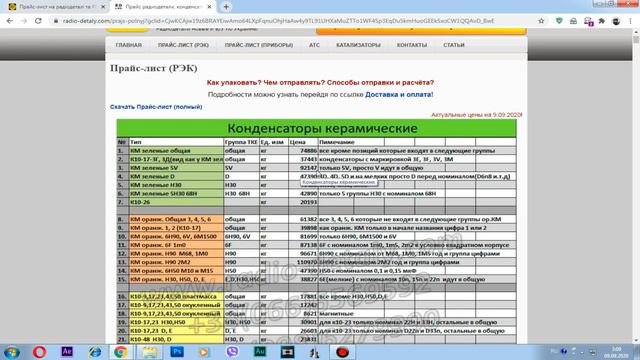Viewport: 640px width, 360px height.
Task: Bookmark this page with the star icon
Action: point(541,21)
